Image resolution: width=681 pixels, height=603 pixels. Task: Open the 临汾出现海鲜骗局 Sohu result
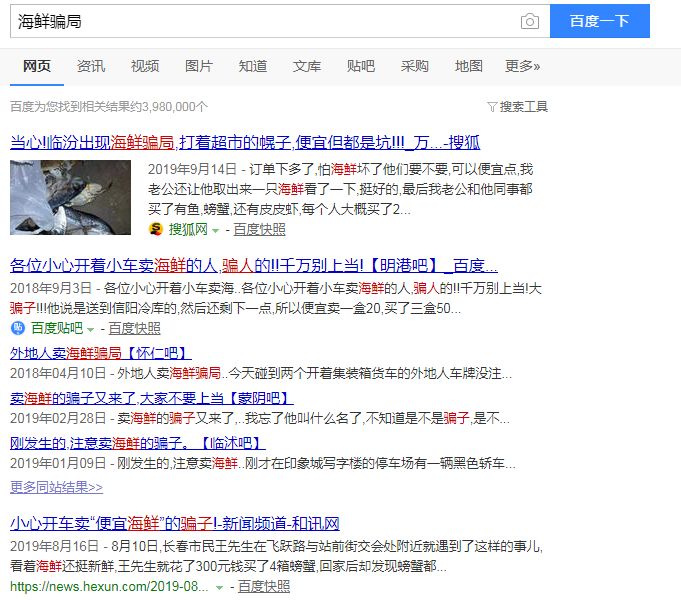245,142
